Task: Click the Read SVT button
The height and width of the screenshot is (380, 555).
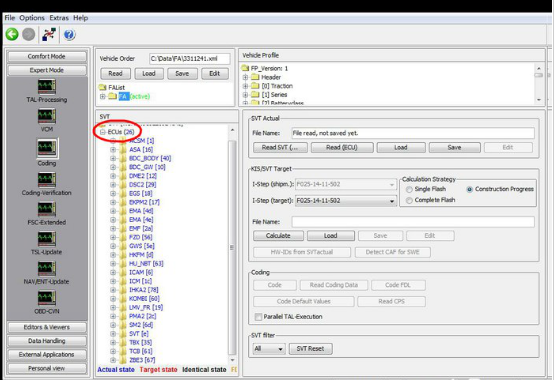Action: tap(280, 148)
